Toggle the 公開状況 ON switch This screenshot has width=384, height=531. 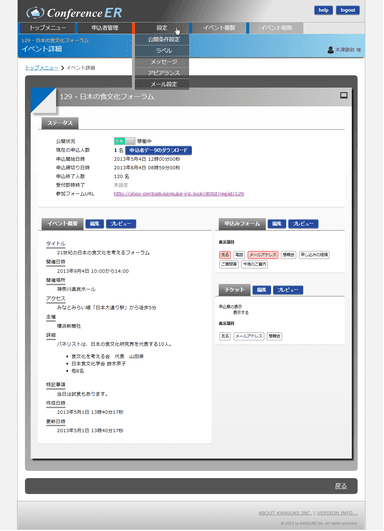124,141
